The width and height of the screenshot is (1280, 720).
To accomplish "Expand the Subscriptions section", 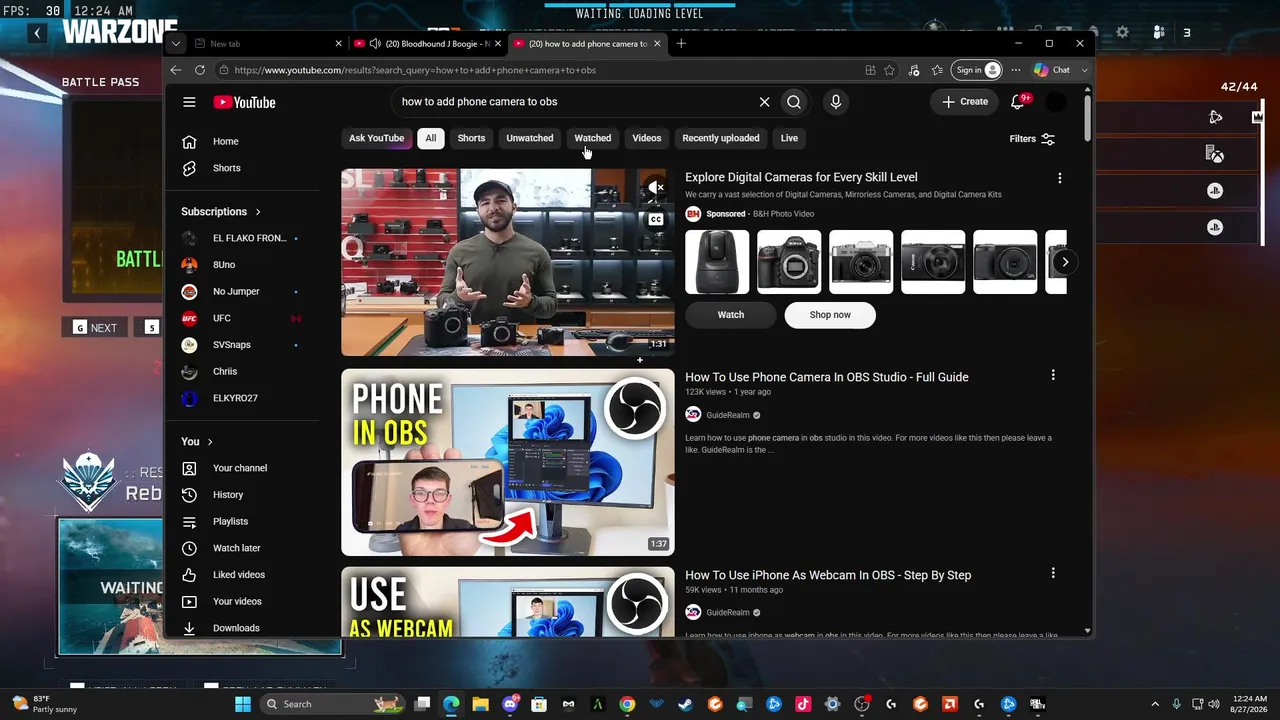I will 221,212.
